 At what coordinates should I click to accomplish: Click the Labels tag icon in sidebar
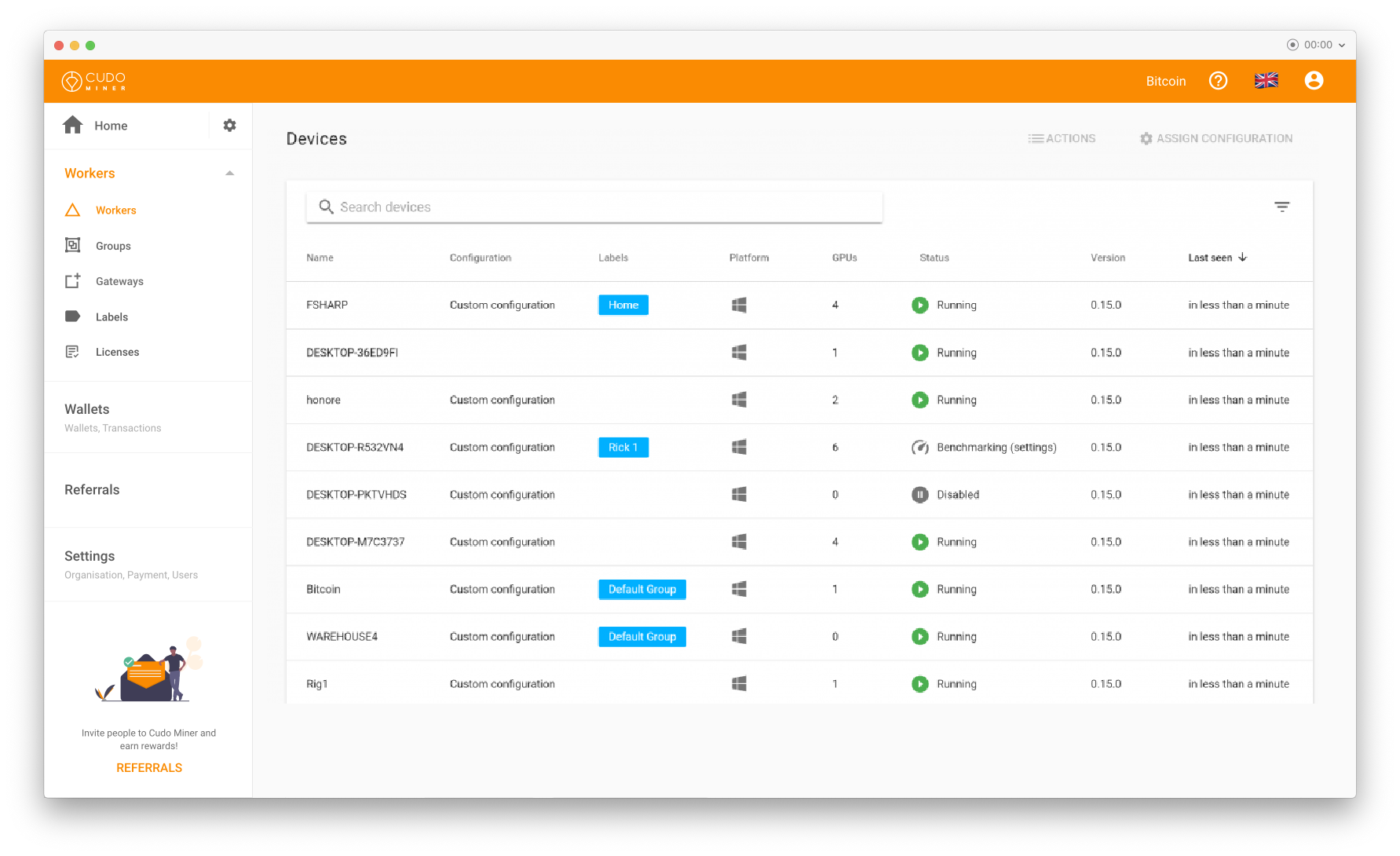72,316
